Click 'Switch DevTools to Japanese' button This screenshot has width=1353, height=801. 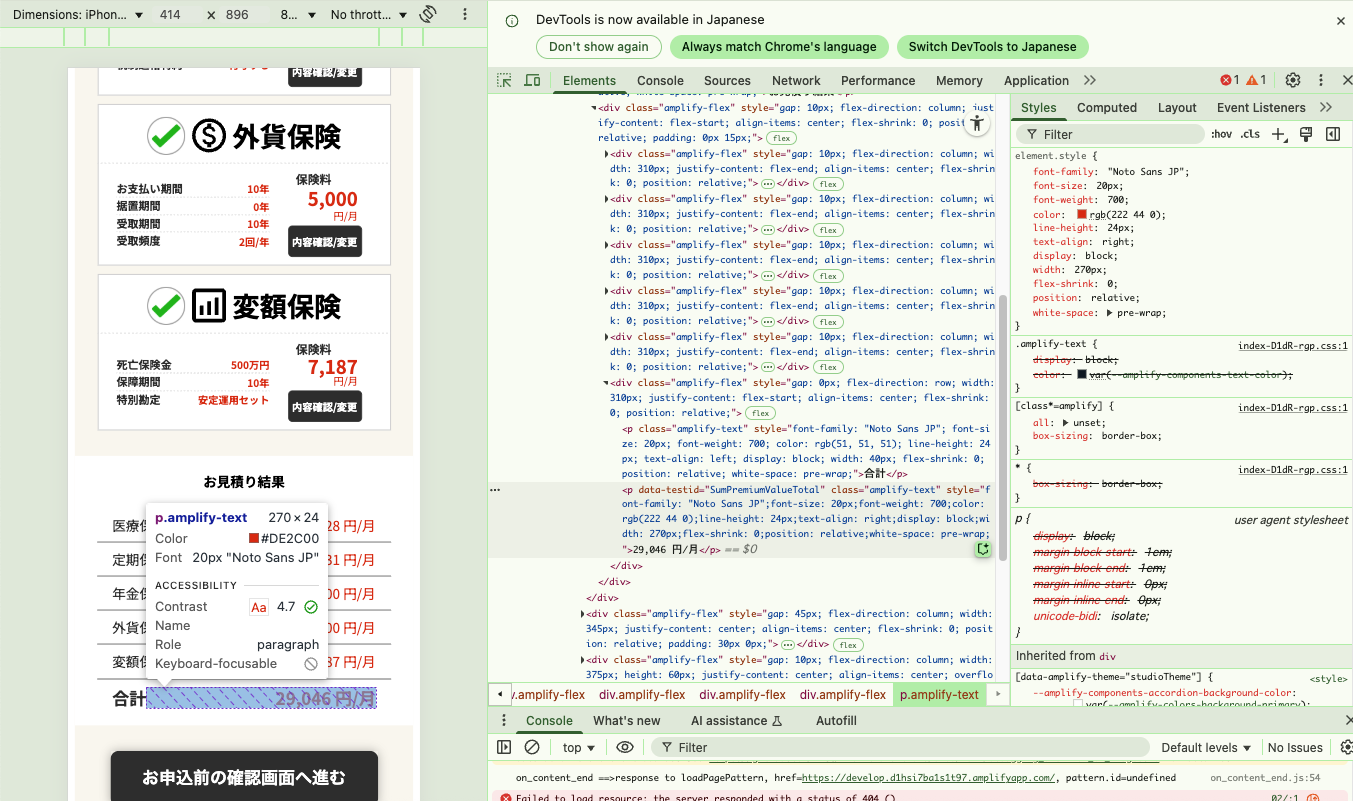click(x=992, y=46)
